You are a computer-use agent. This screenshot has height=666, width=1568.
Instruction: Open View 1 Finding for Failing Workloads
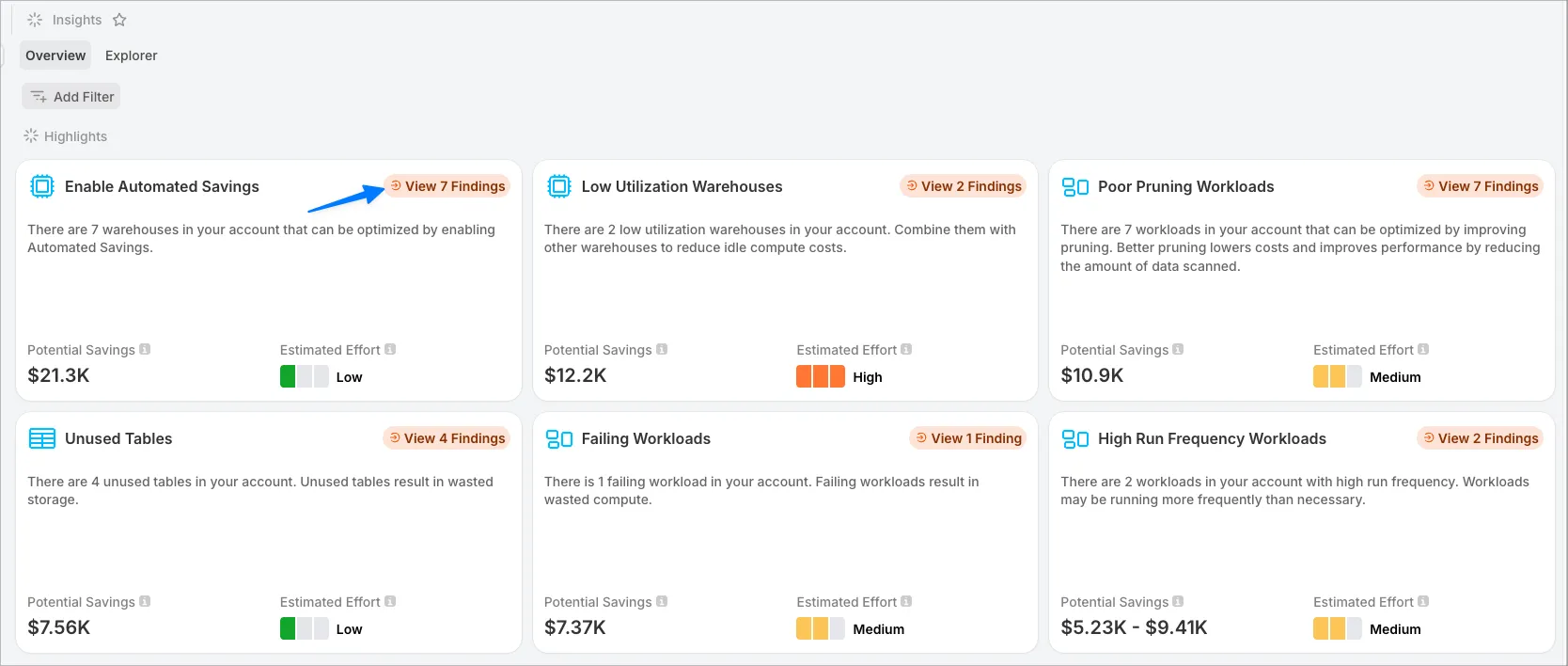pyautogui.click(x=968, y=438)
